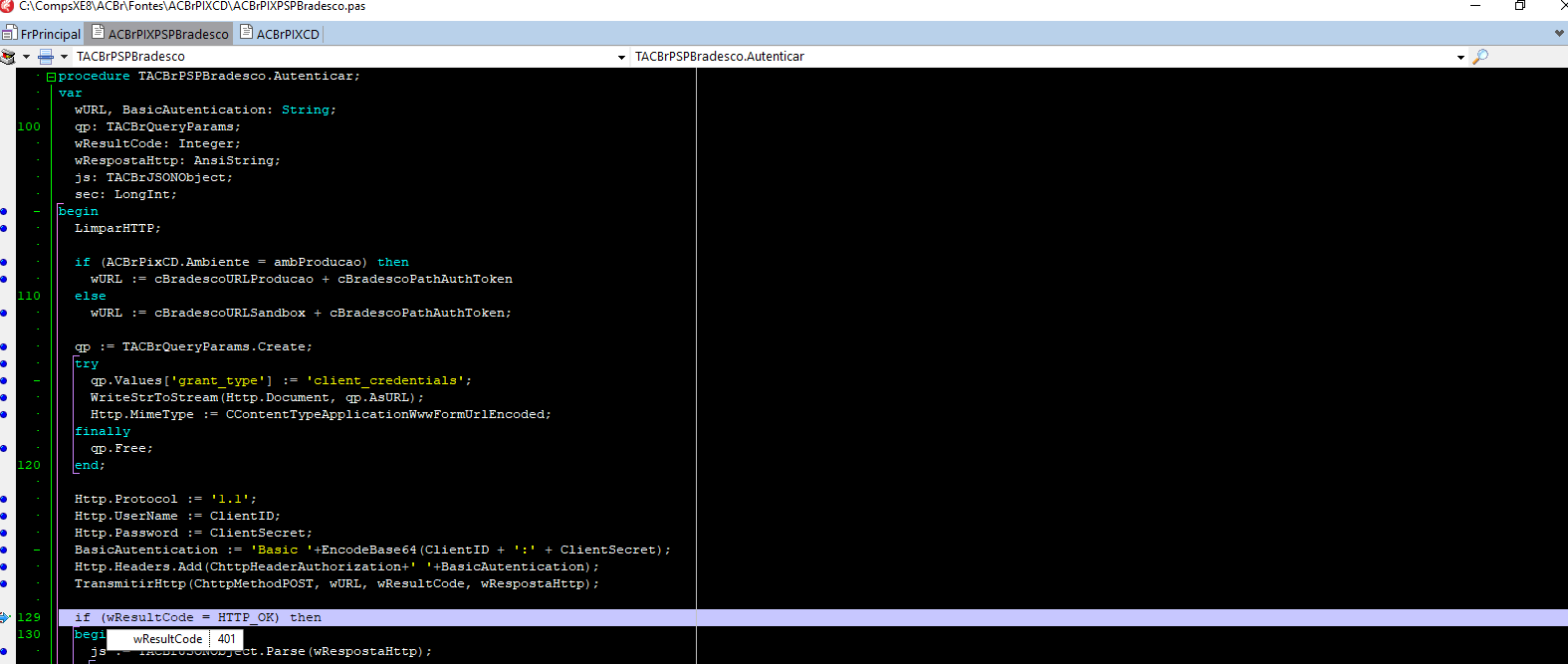The width and height of the screenshot is (1568, 664).
Task: Click 'procedure TACBrPSPBradesco.Autenticar;' code line
Action: 209,76
